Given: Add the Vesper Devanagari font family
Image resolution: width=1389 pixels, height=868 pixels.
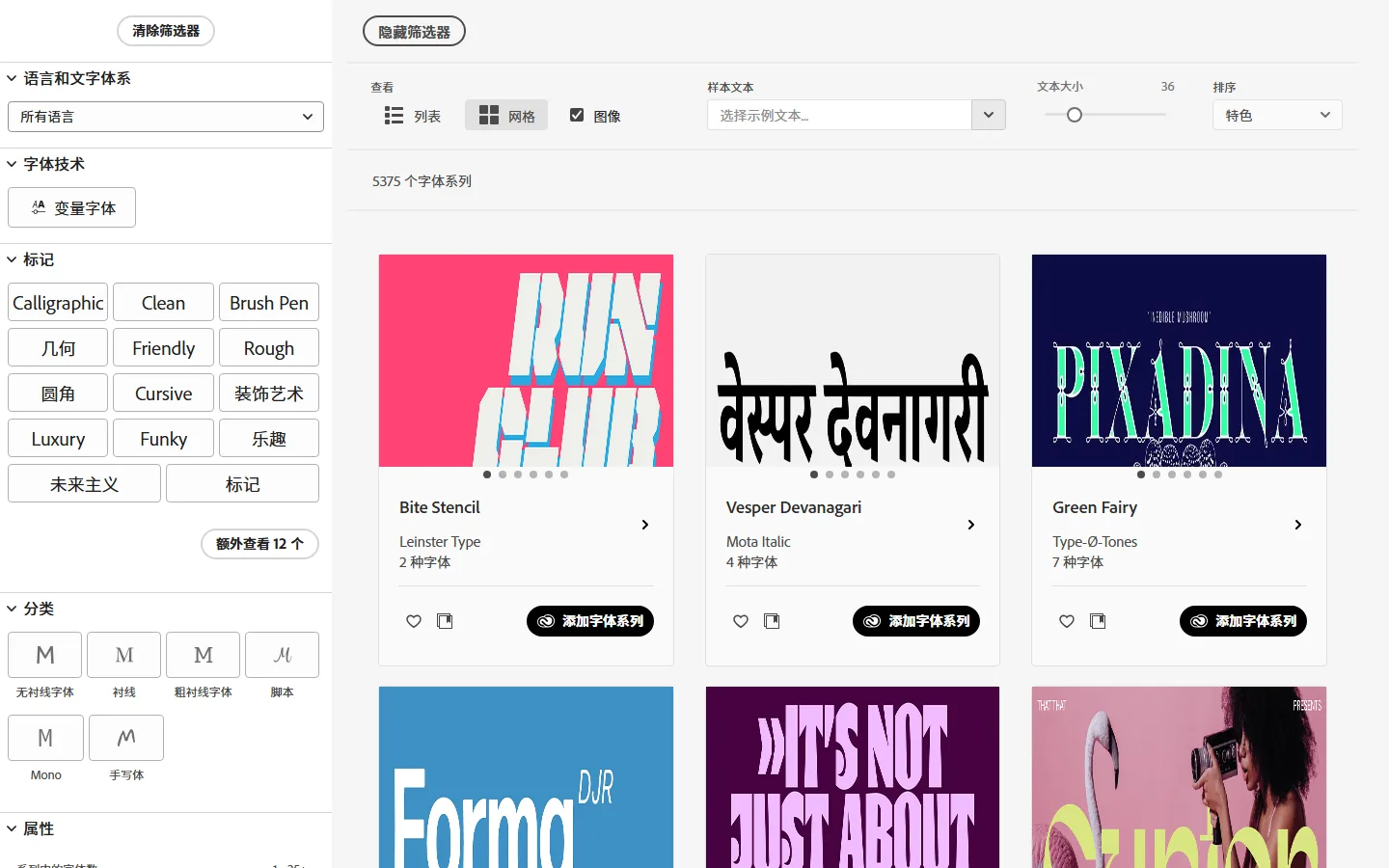Looking at the screenshot, I should (x=916, y=621).
